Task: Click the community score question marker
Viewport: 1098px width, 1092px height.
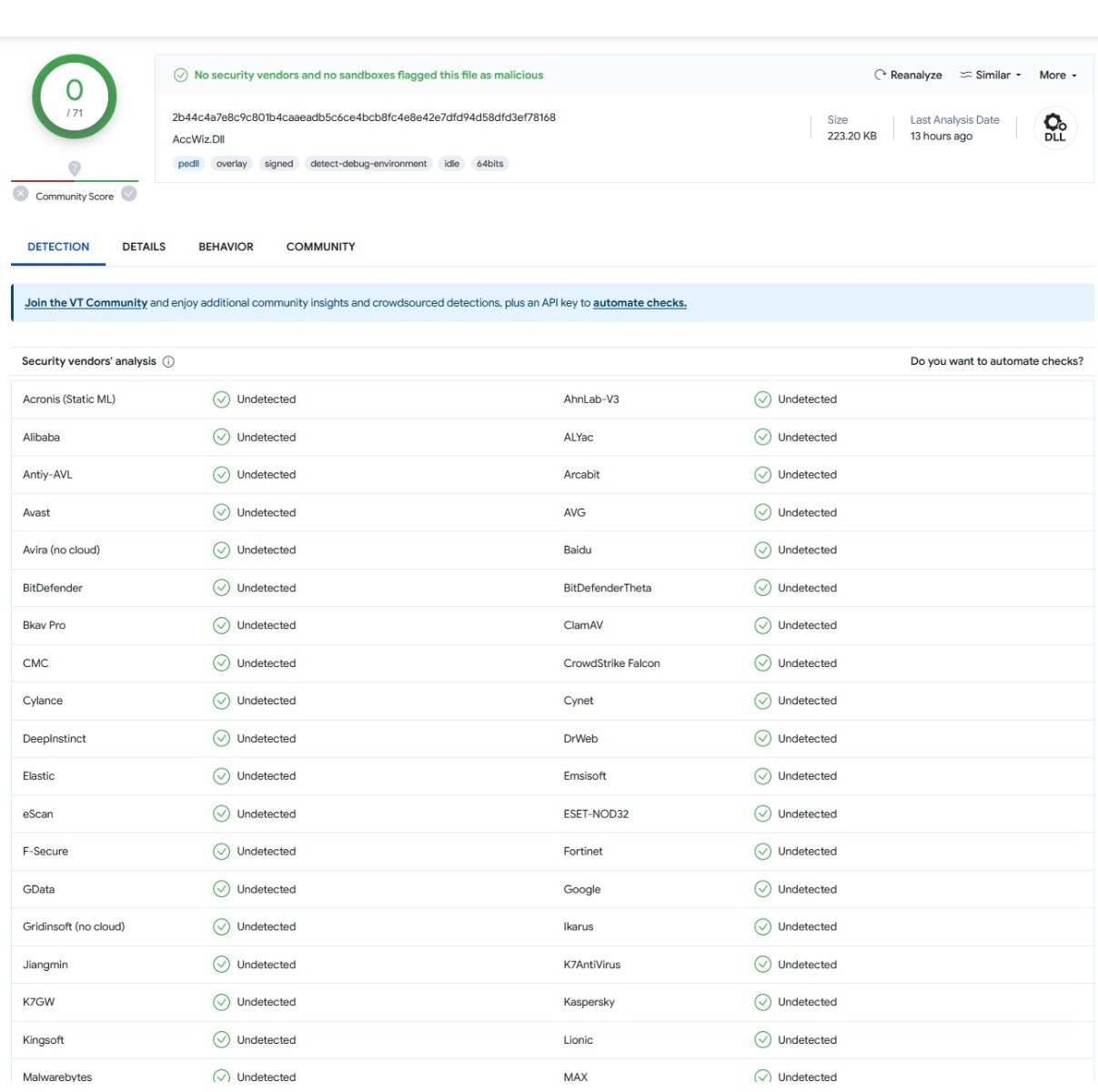Action: (75, 168)
